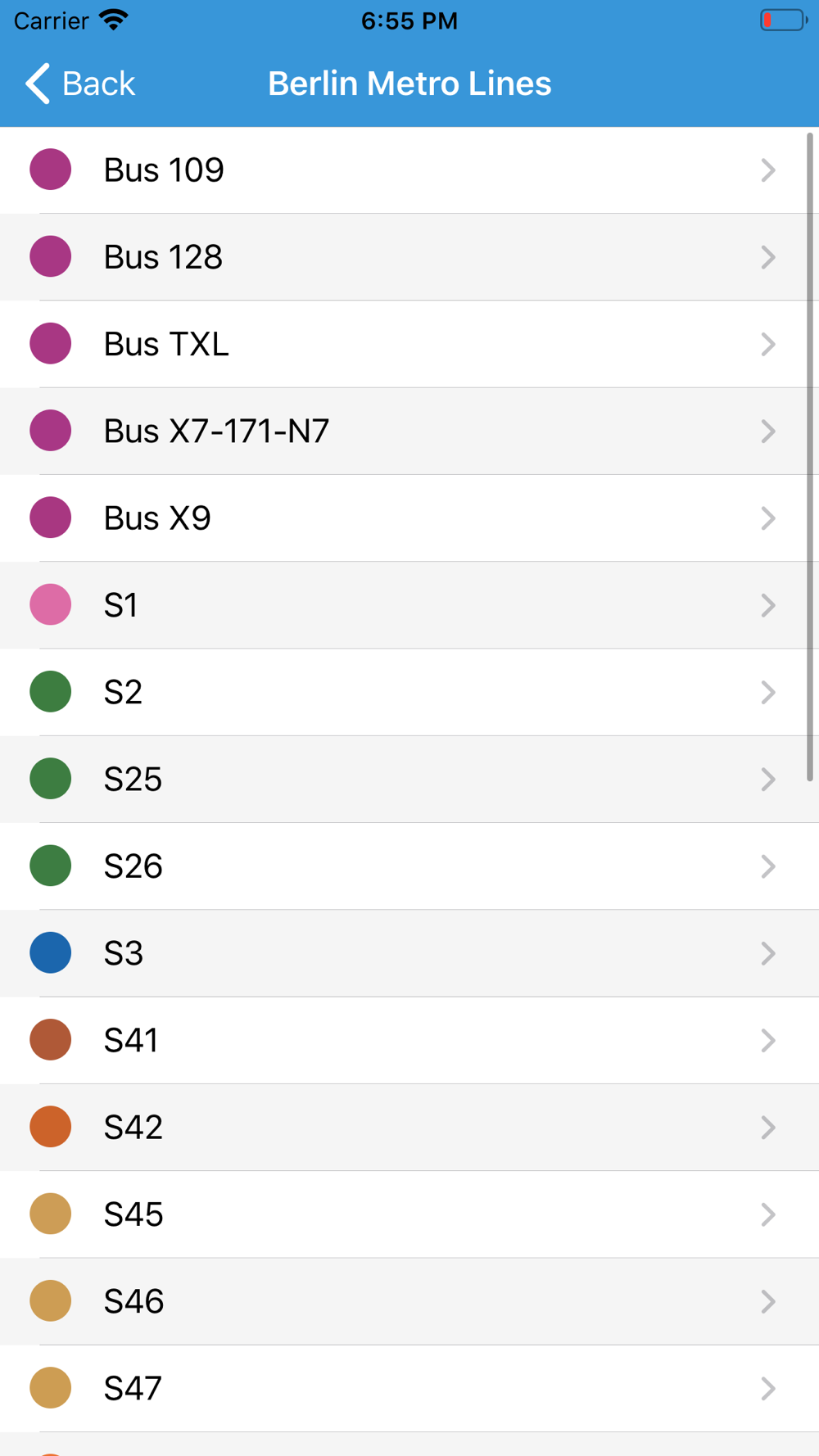Screen dimensions: 819x1456
Task: Tap the Wi-Fi status icon
Action: (114, 20)
